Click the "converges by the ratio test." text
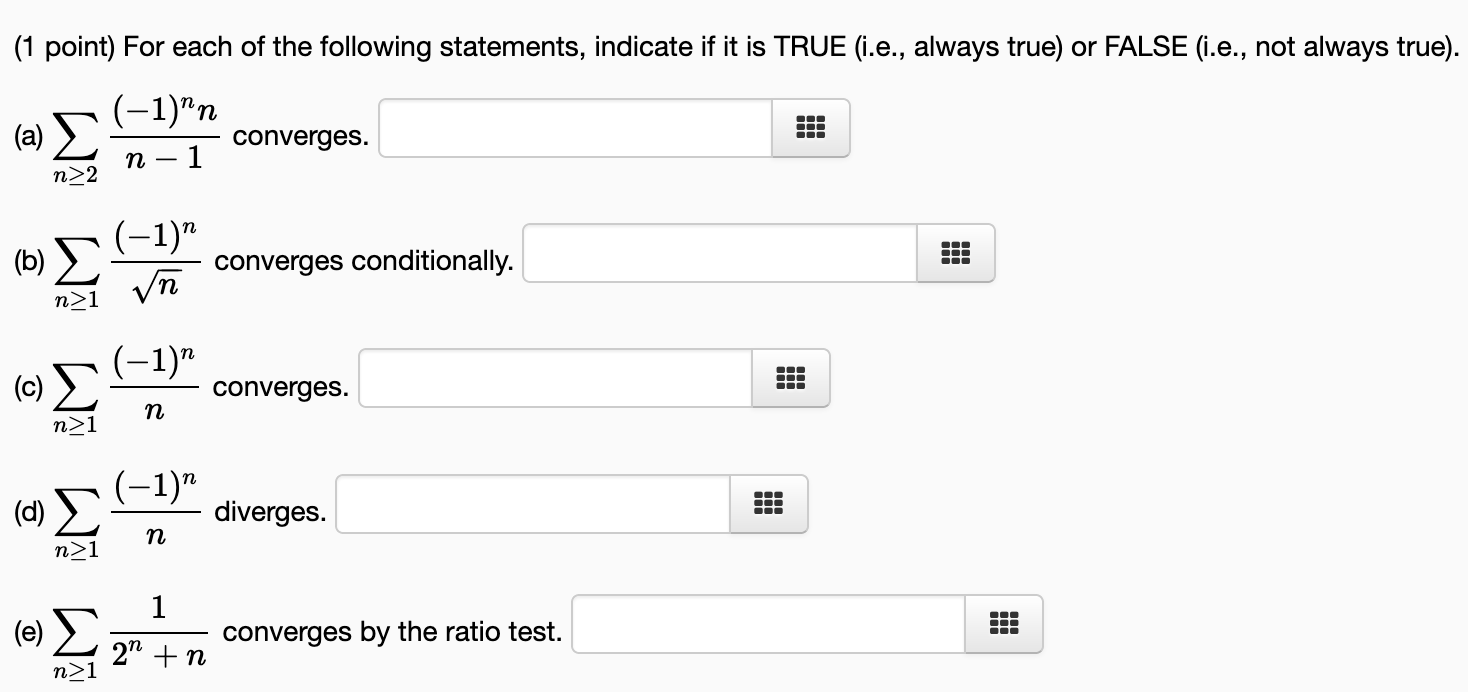This screenshot has height=692, width=1468. tap(392, 632)
